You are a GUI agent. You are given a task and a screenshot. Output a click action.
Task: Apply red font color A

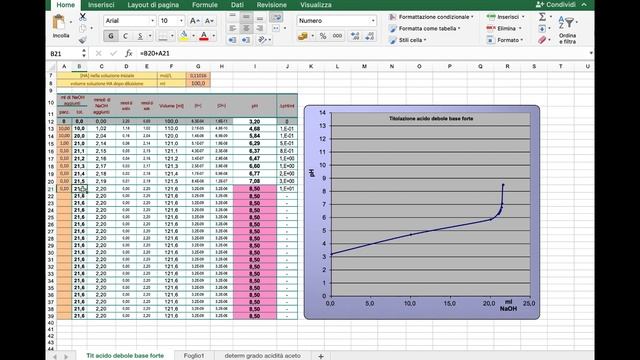click(204, 36)
